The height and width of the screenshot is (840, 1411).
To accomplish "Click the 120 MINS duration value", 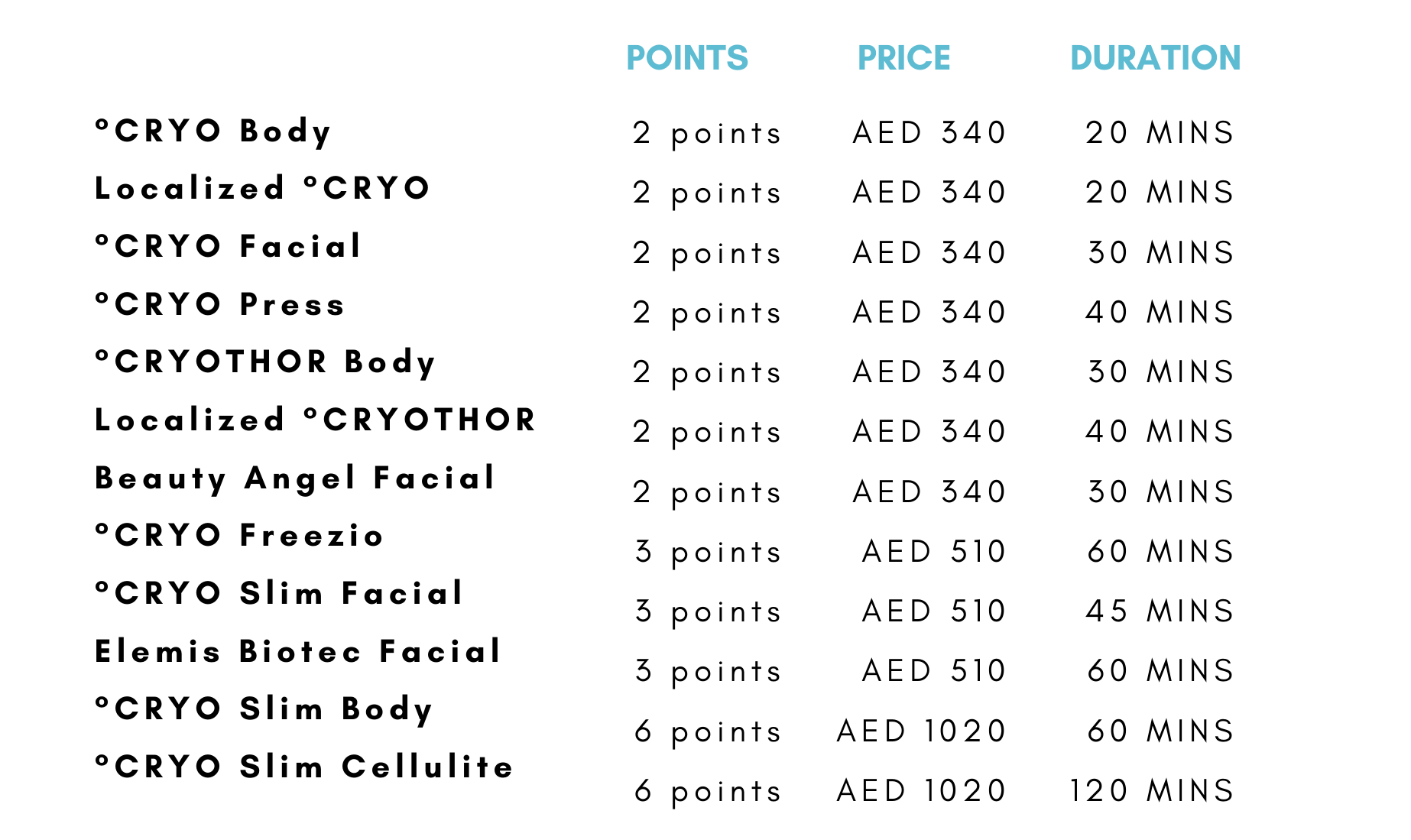I will pyautogui.click(x=1151, y=790).
